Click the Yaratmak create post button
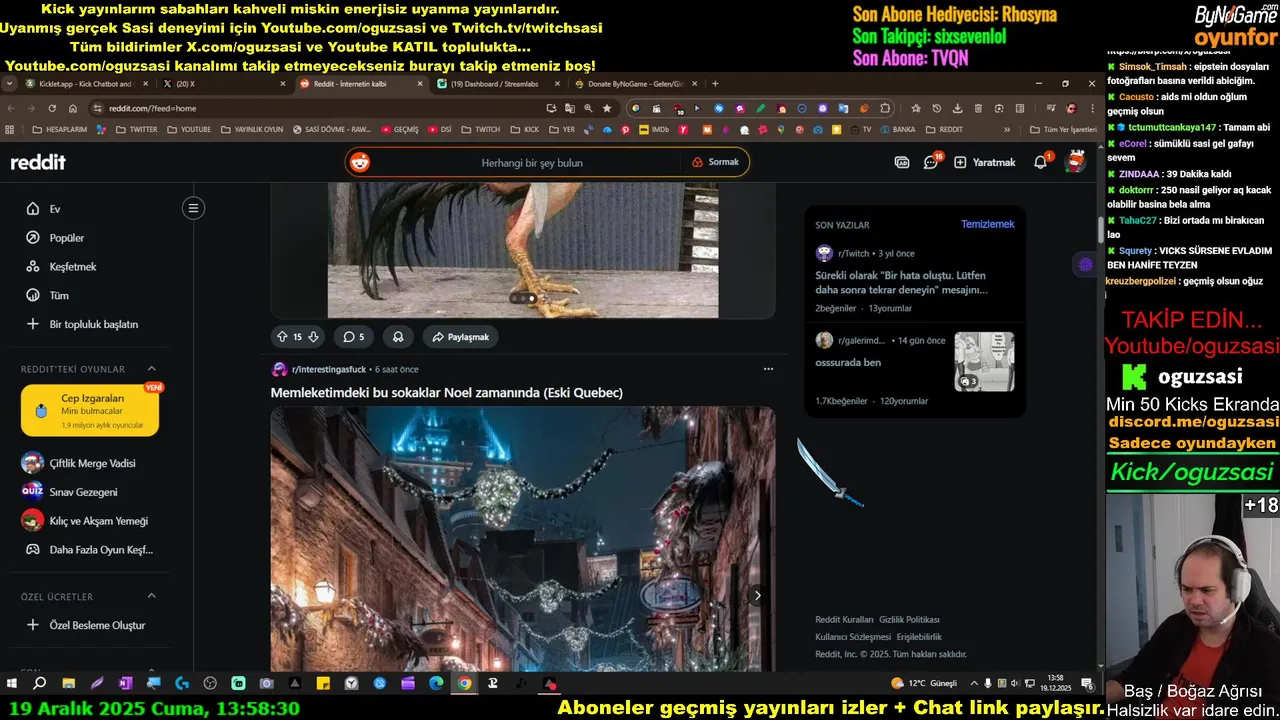This screenshot has width=1280, height=720. point(985,162)
